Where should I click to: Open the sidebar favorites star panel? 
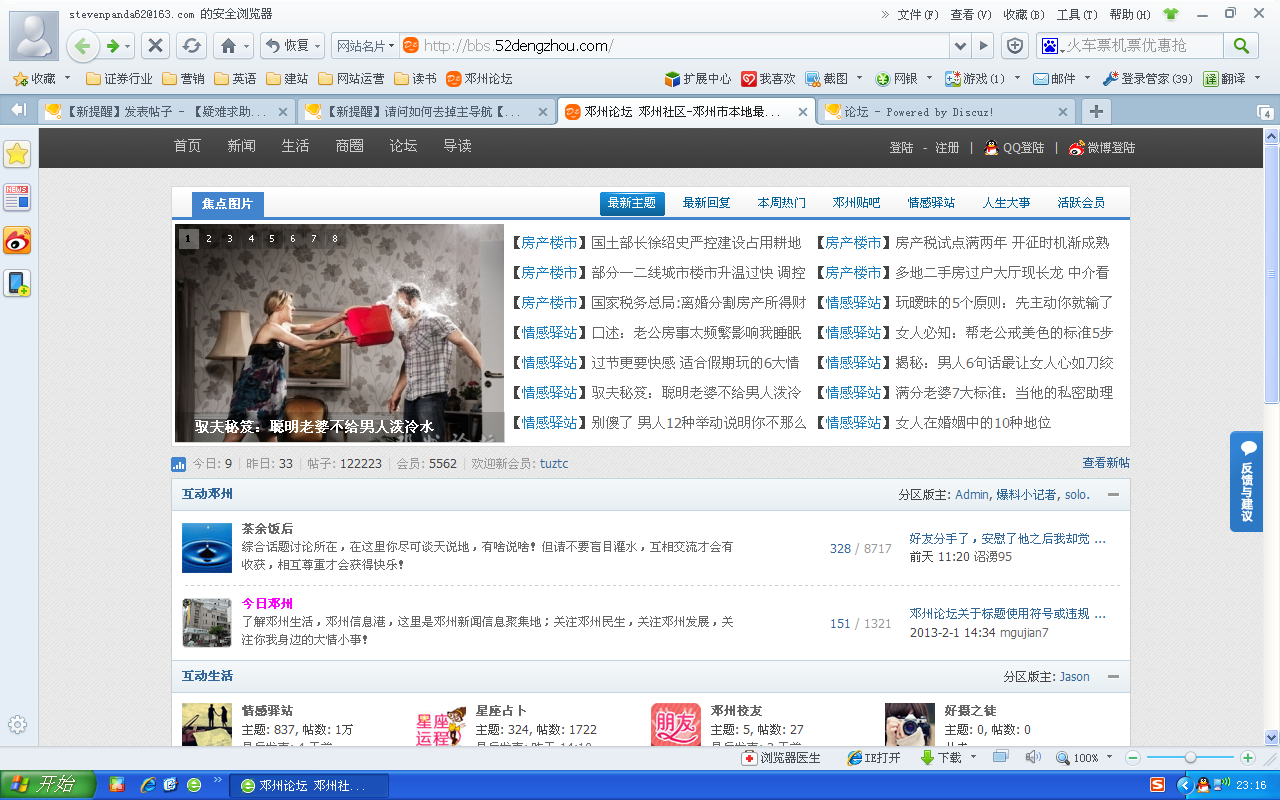click(17, 153)
